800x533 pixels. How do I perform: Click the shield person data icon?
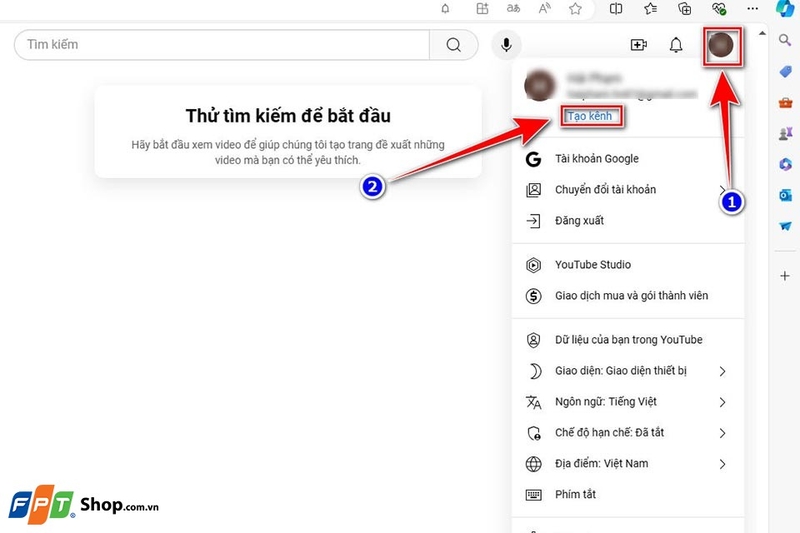(x=533, y=340)
